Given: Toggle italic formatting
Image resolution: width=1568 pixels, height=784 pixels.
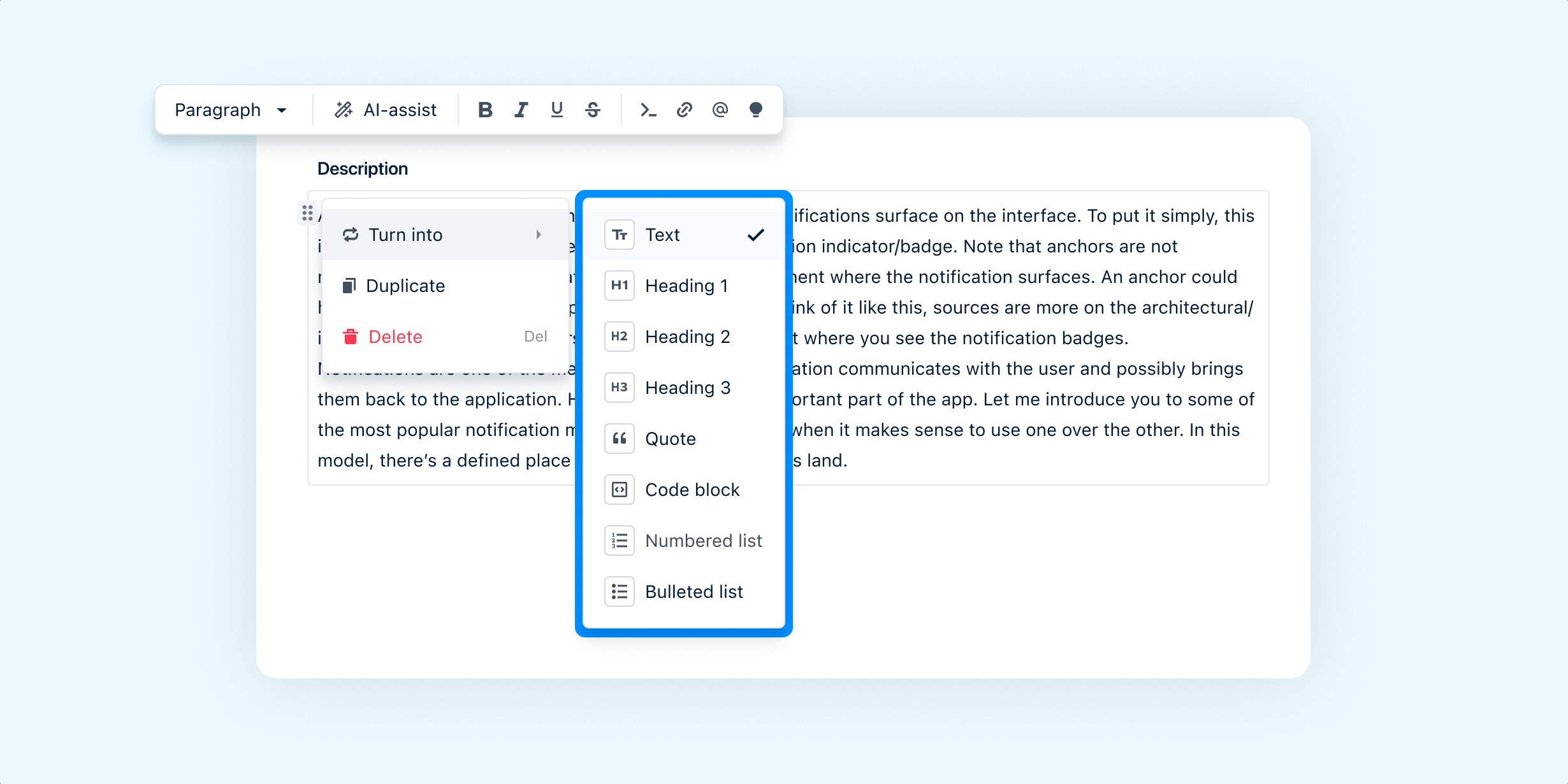Looking at the screenshot, I should [521, 110].
